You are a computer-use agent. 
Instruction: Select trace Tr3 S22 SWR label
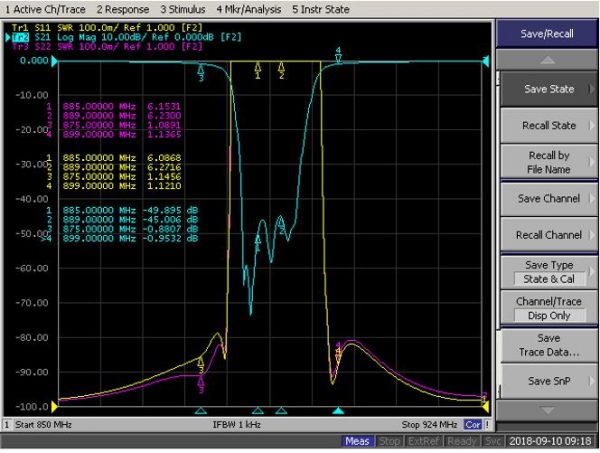coord(107,47)
